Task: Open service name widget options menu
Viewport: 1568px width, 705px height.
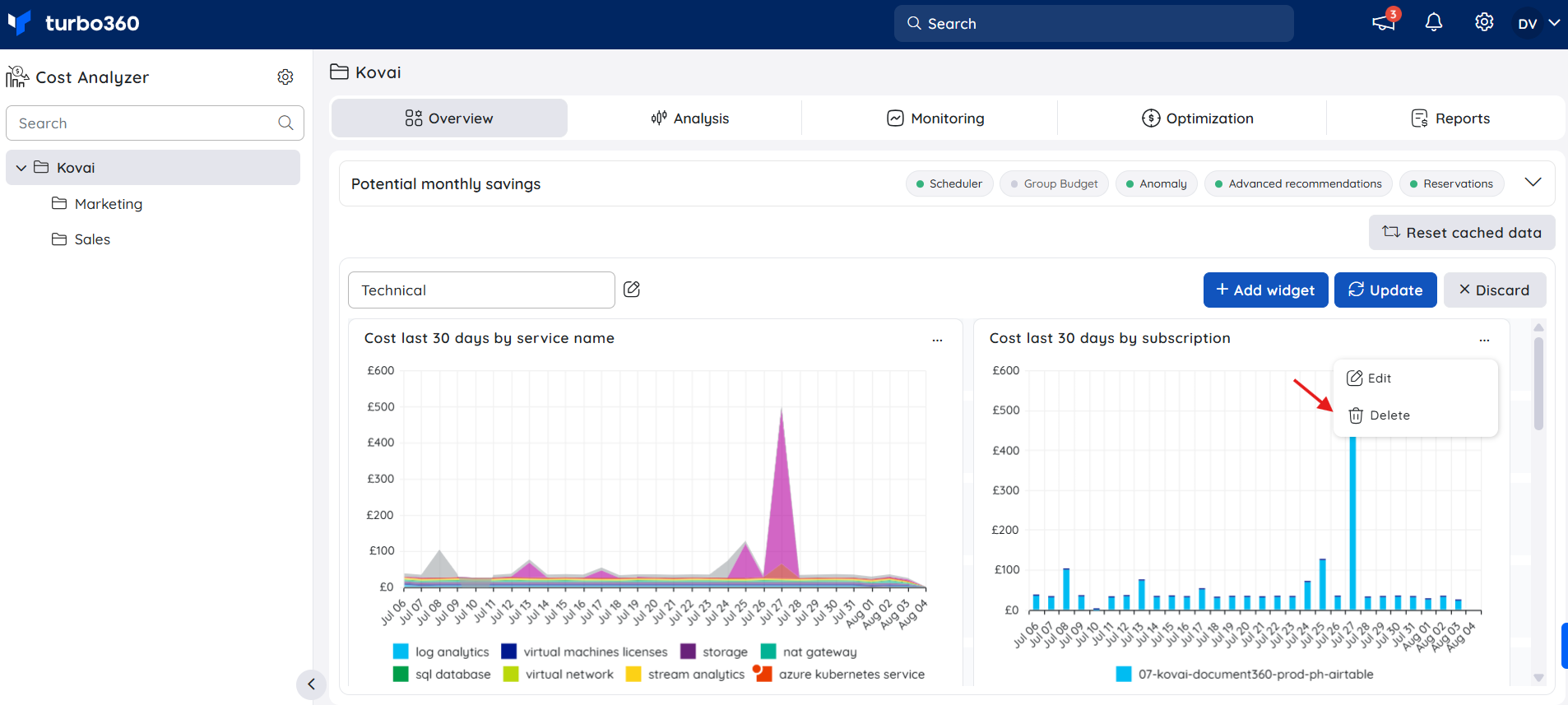Action: pyautogui.click(x=937, y=340)
